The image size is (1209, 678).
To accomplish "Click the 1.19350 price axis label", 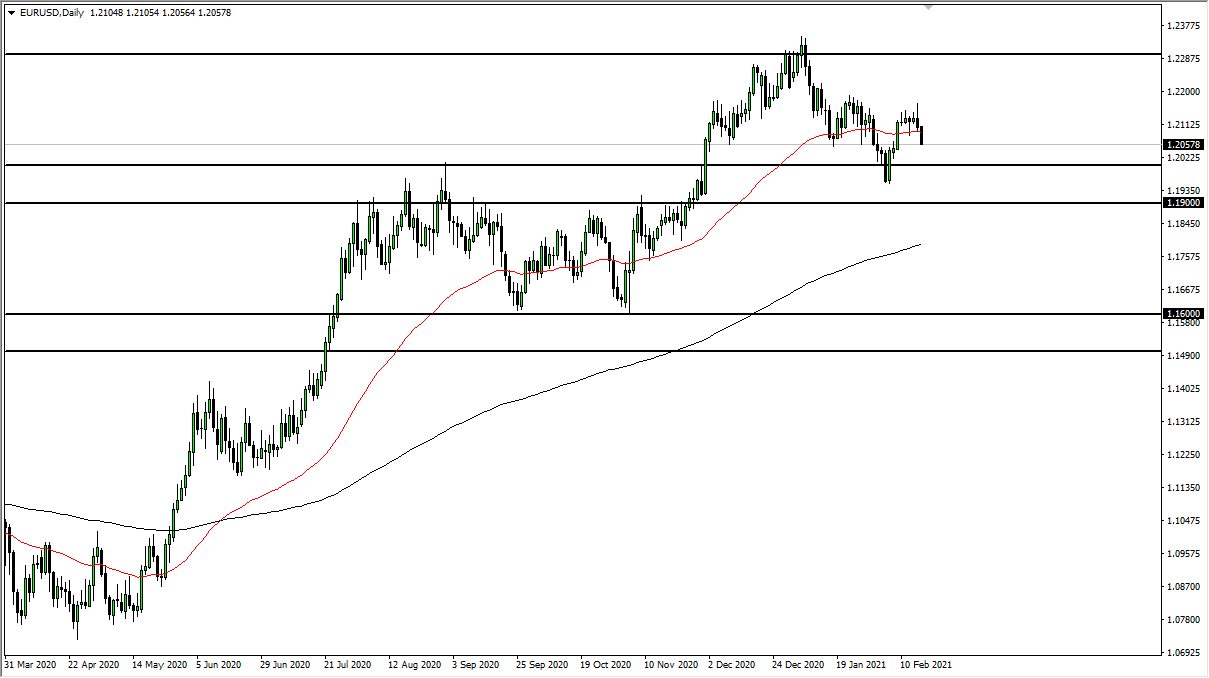I will [1184, 191].
